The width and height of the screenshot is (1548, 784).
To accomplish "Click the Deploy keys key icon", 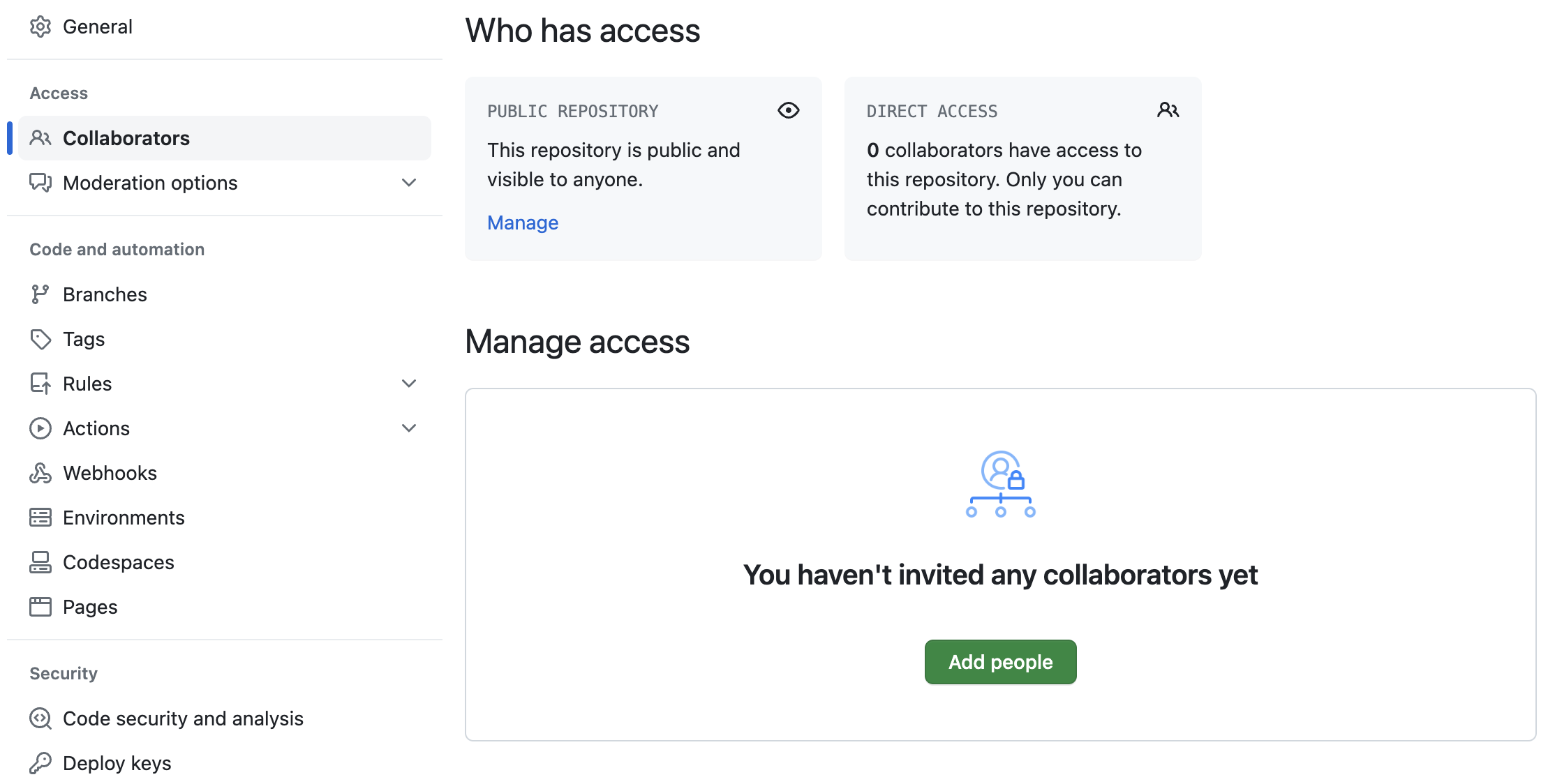I will (x=40, y=763).
